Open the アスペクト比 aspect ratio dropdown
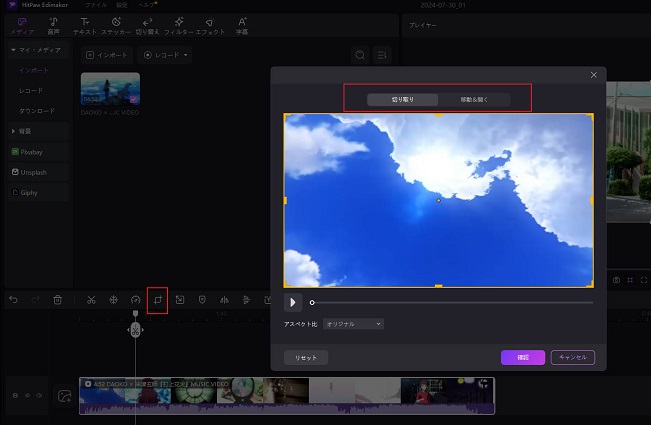This screenshot has height=425, width=651. [353, 324]
